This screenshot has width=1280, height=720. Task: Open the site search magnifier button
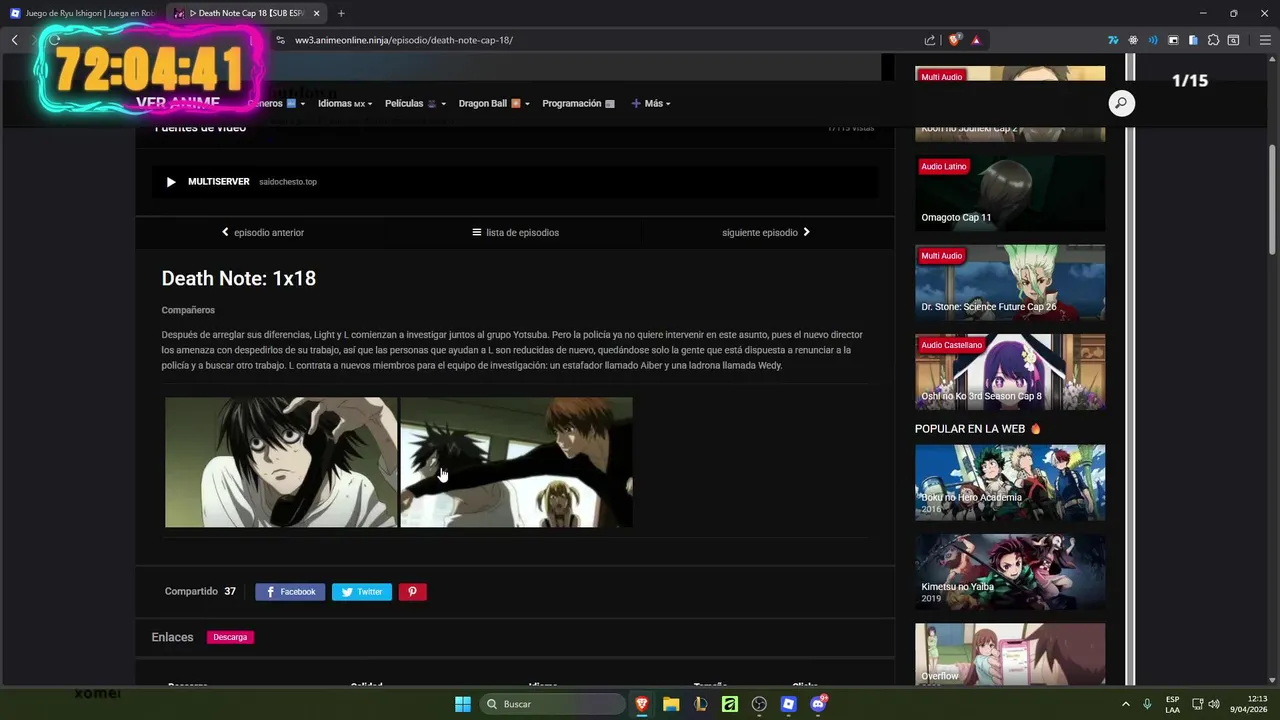(1122, 103)
